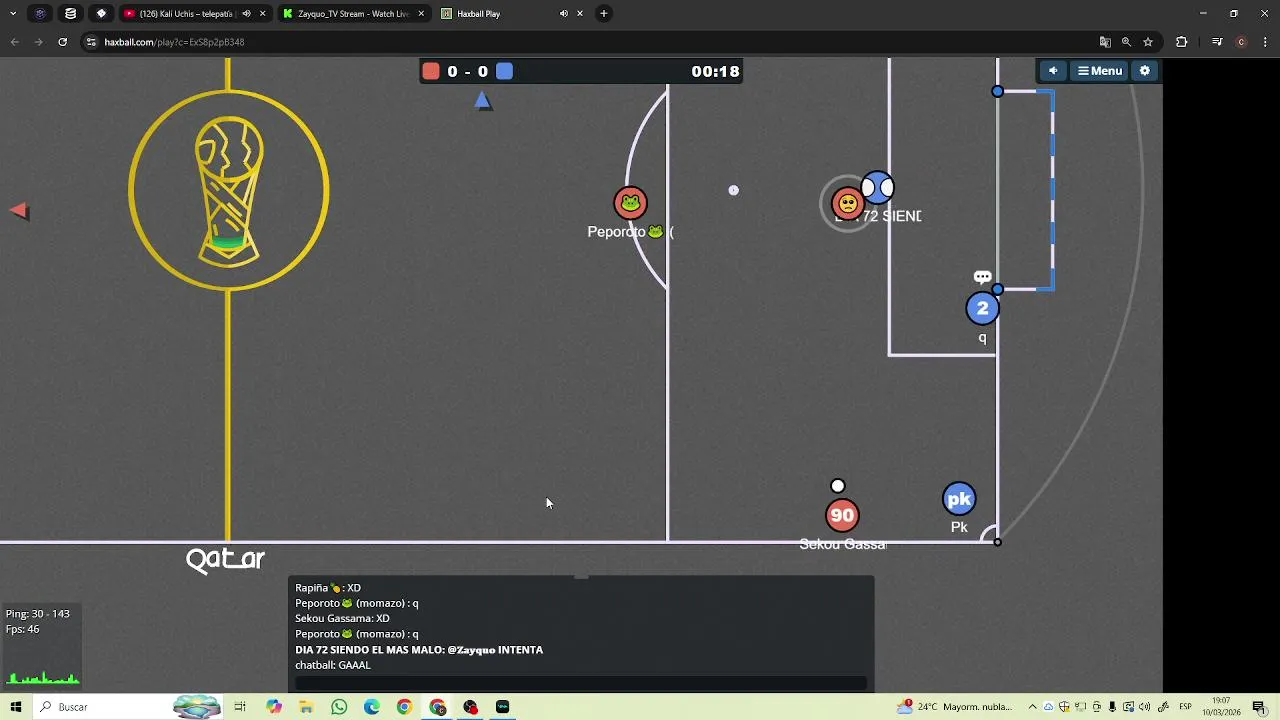Open the Windows Start menu
This screenshot has width=1280, height=720.
pos(16,707)
